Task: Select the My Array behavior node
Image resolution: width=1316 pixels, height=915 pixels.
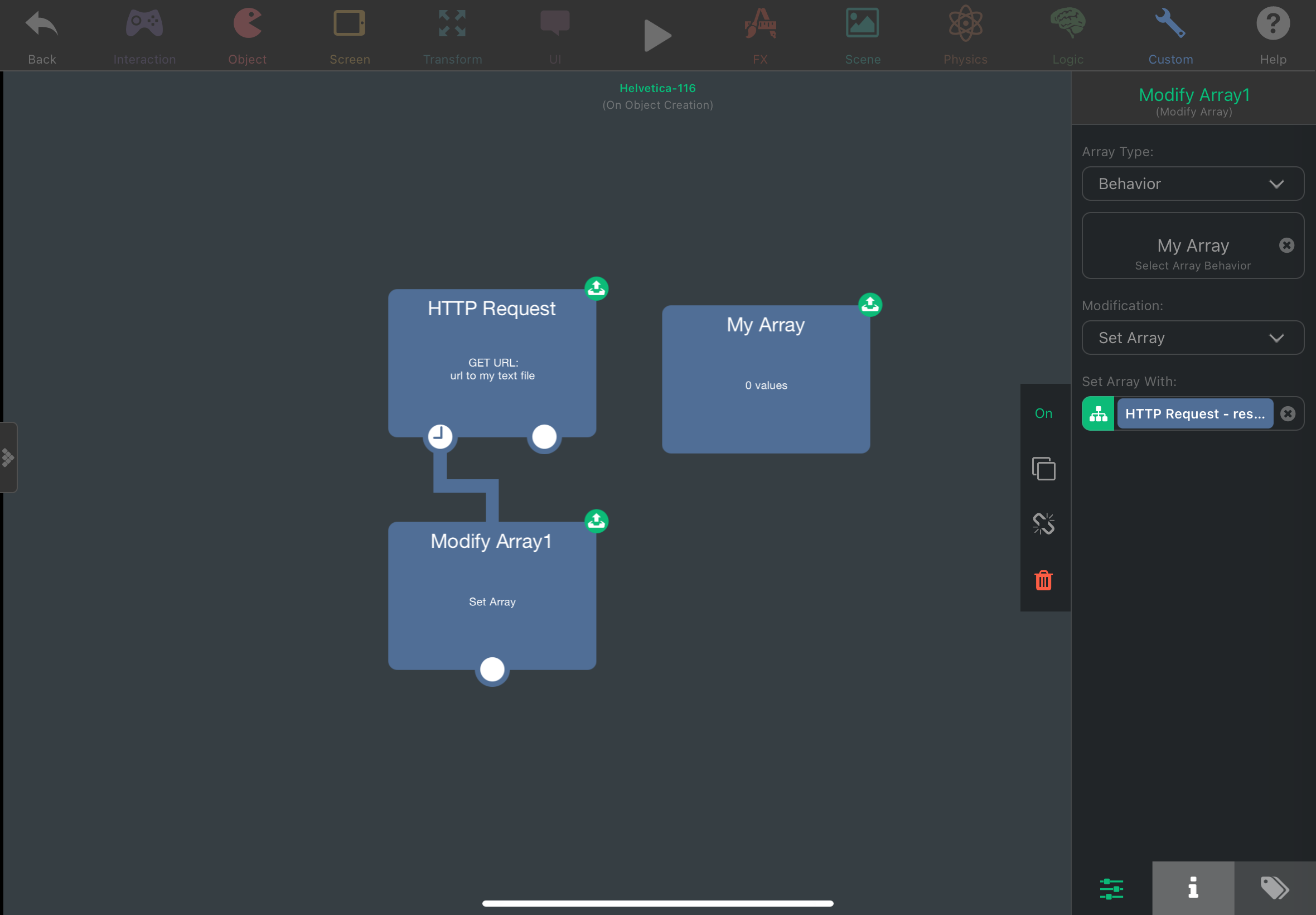Action: (x=766, y=379)
